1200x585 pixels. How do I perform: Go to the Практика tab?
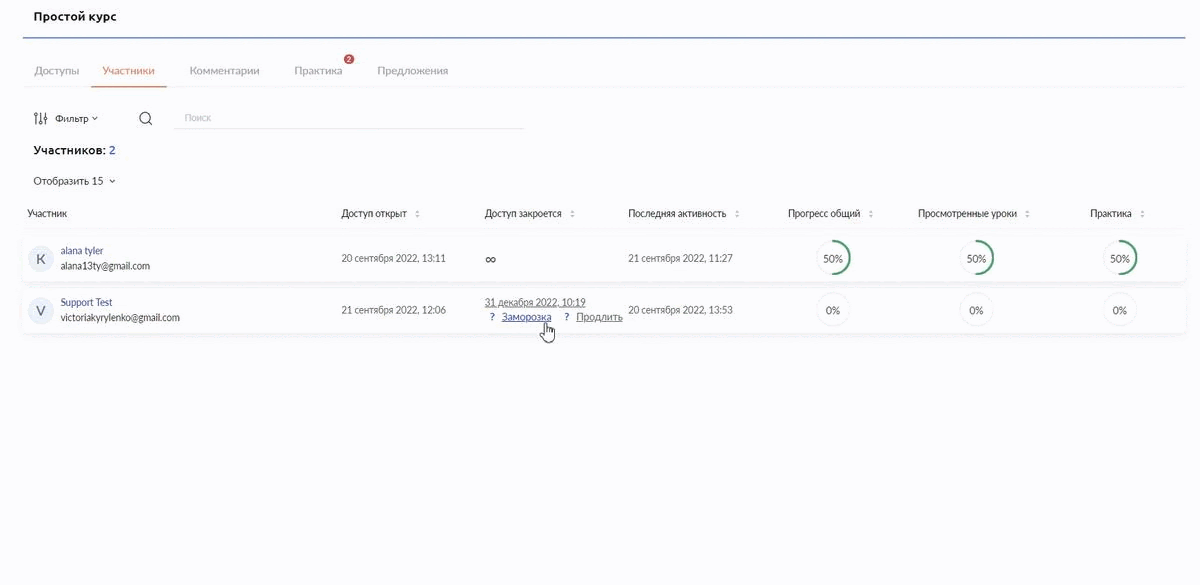[x=318, y=71]
